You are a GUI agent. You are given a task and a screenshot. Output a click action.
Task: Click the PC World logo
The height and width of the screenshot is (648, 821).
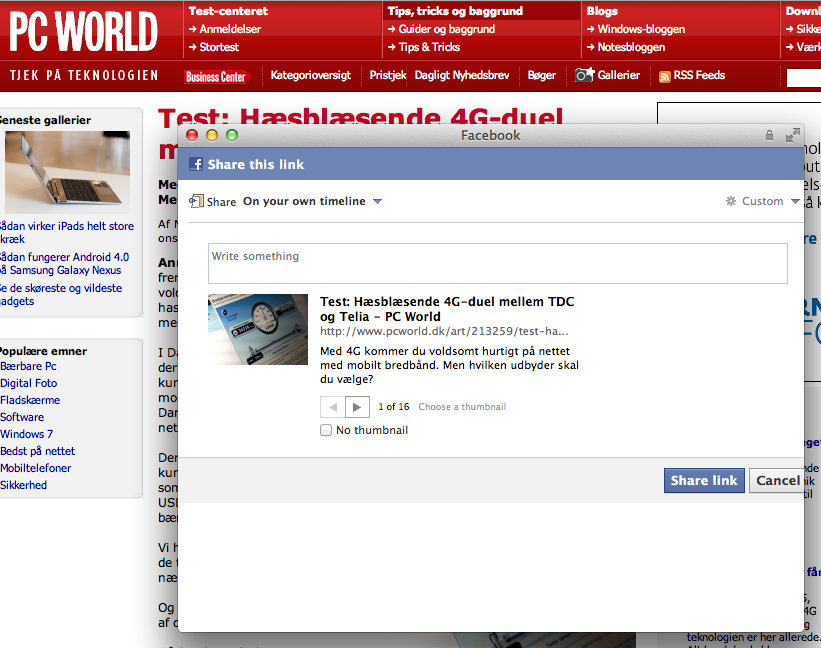(83, 31)
